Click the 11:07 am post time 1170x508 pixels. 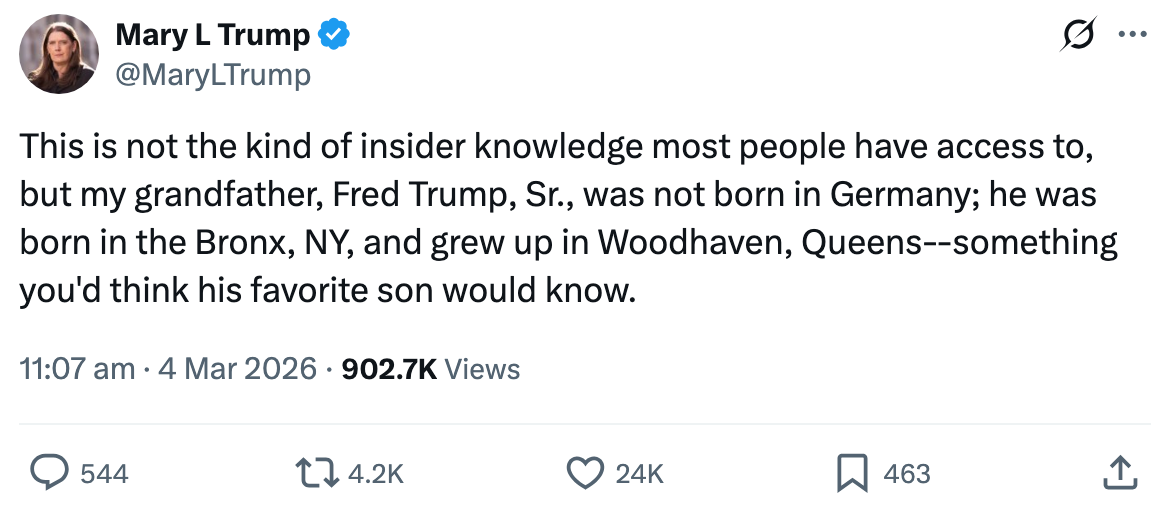(x=77, y=369)
